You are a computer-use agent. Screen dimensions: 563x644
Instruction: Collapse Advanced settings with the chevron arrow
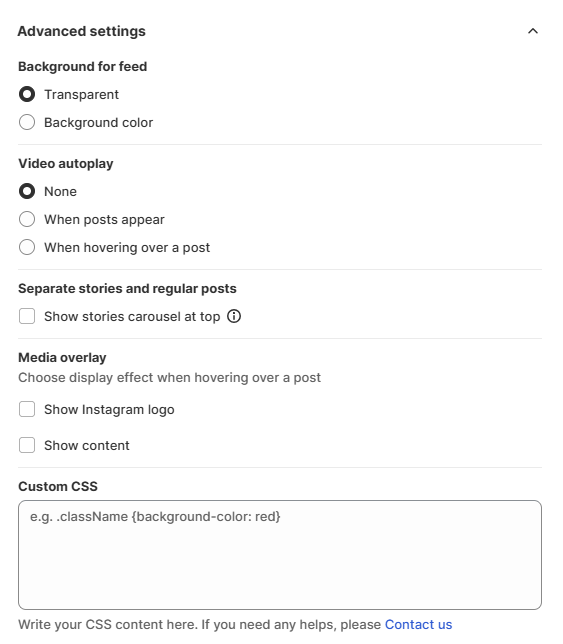tap(533, 31)
